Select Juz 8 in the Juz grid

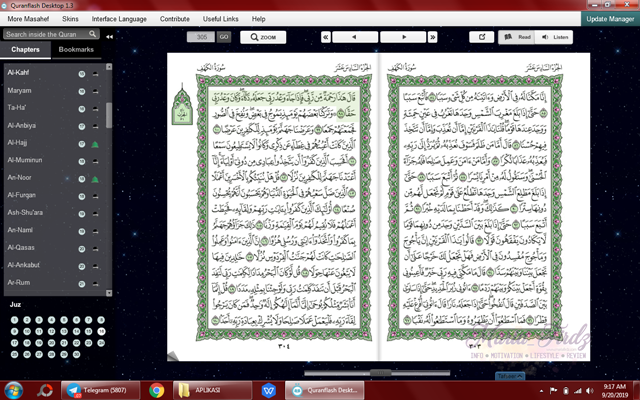[x=101, y=320]
